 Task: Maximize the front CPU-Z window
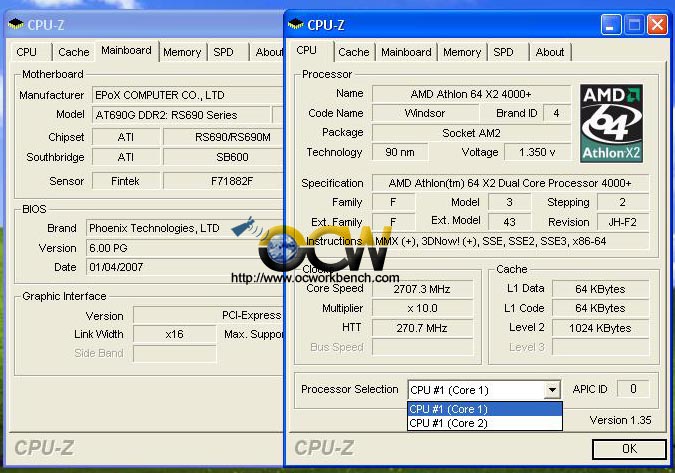point(634,25)
